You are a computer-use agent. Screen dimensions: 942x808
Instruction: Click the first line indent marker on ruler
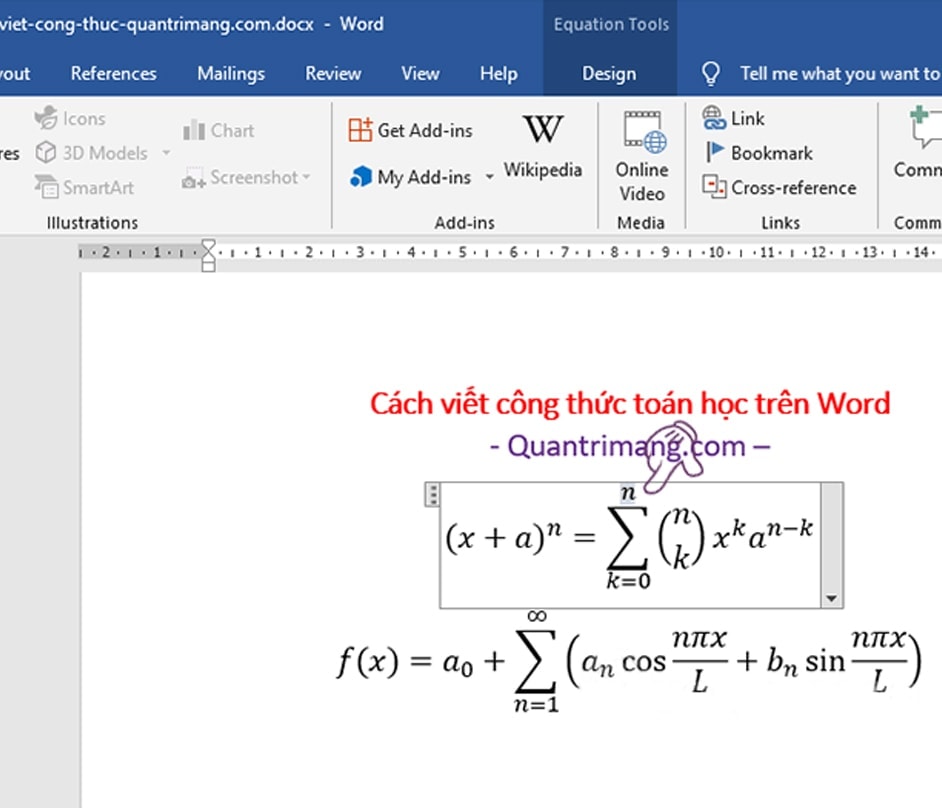[208, 245]
